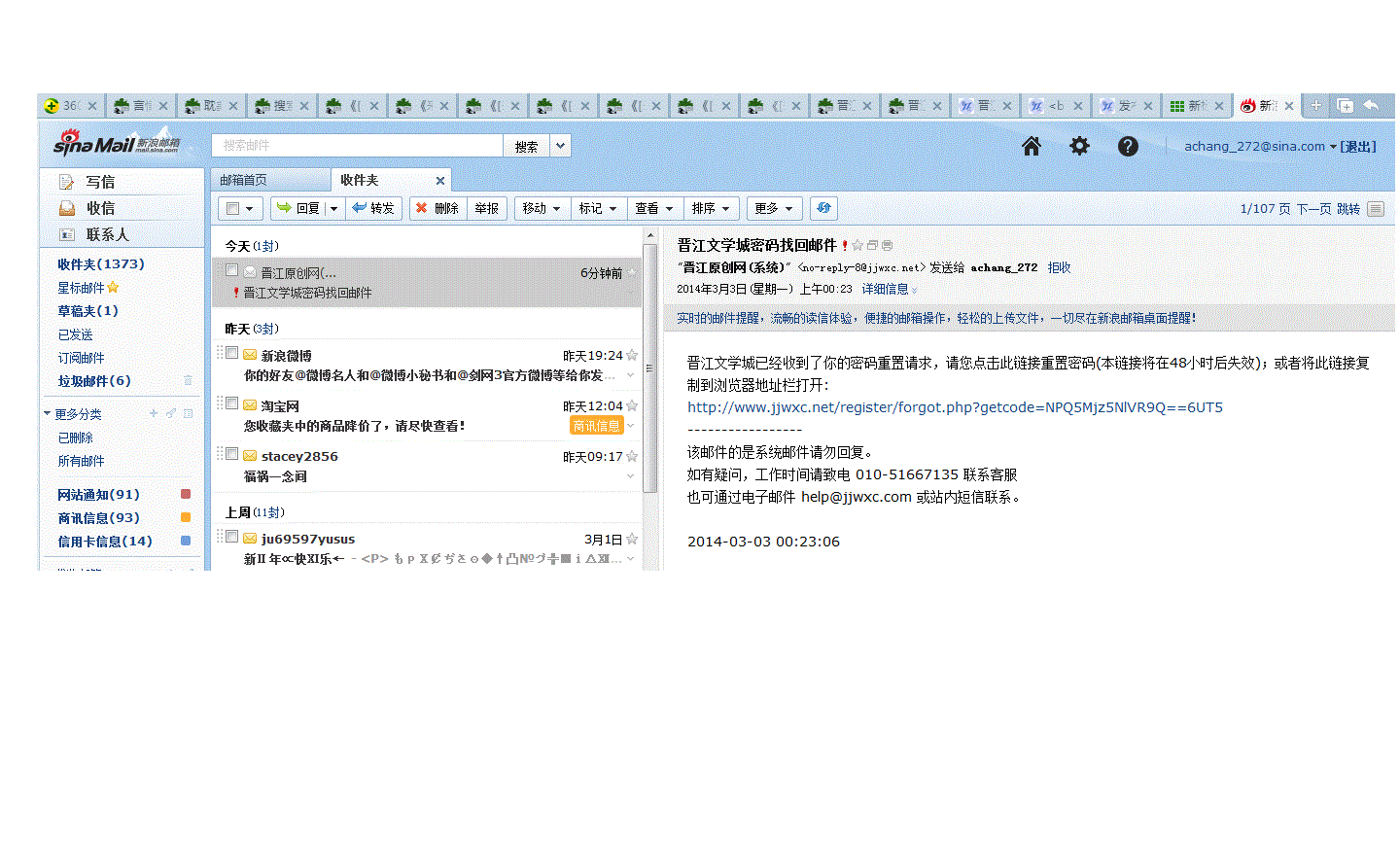
Task: Tick checkbox for stacey2856 email
Action: pyautogui.click(x=231, y=453)
